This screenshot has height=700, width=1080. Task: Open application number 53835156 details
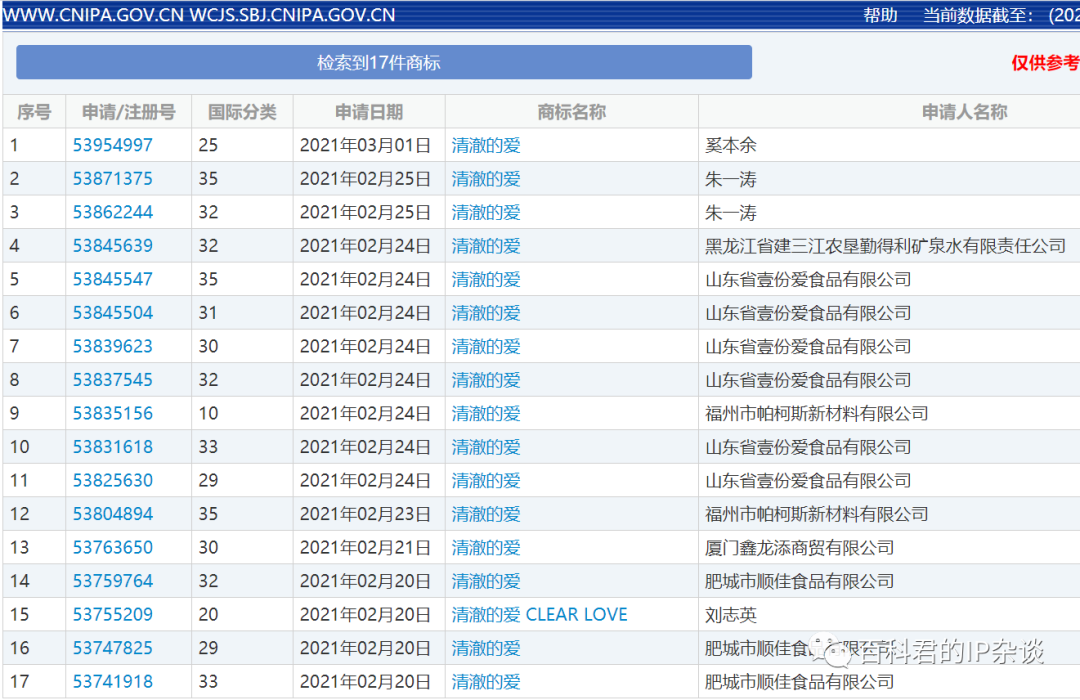[113, 413]
